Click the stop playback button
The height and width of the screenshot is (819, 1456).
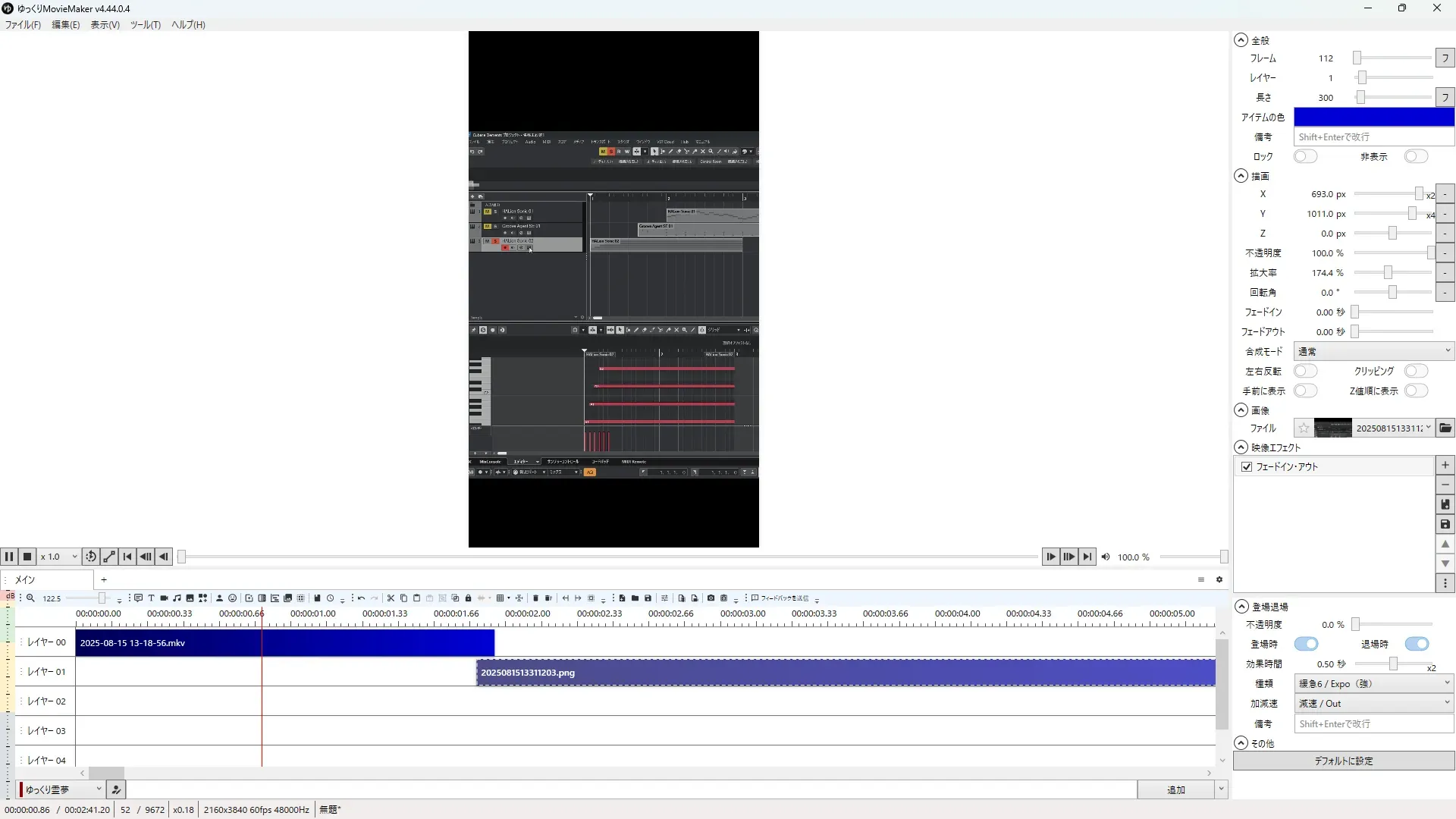point(27,557)
